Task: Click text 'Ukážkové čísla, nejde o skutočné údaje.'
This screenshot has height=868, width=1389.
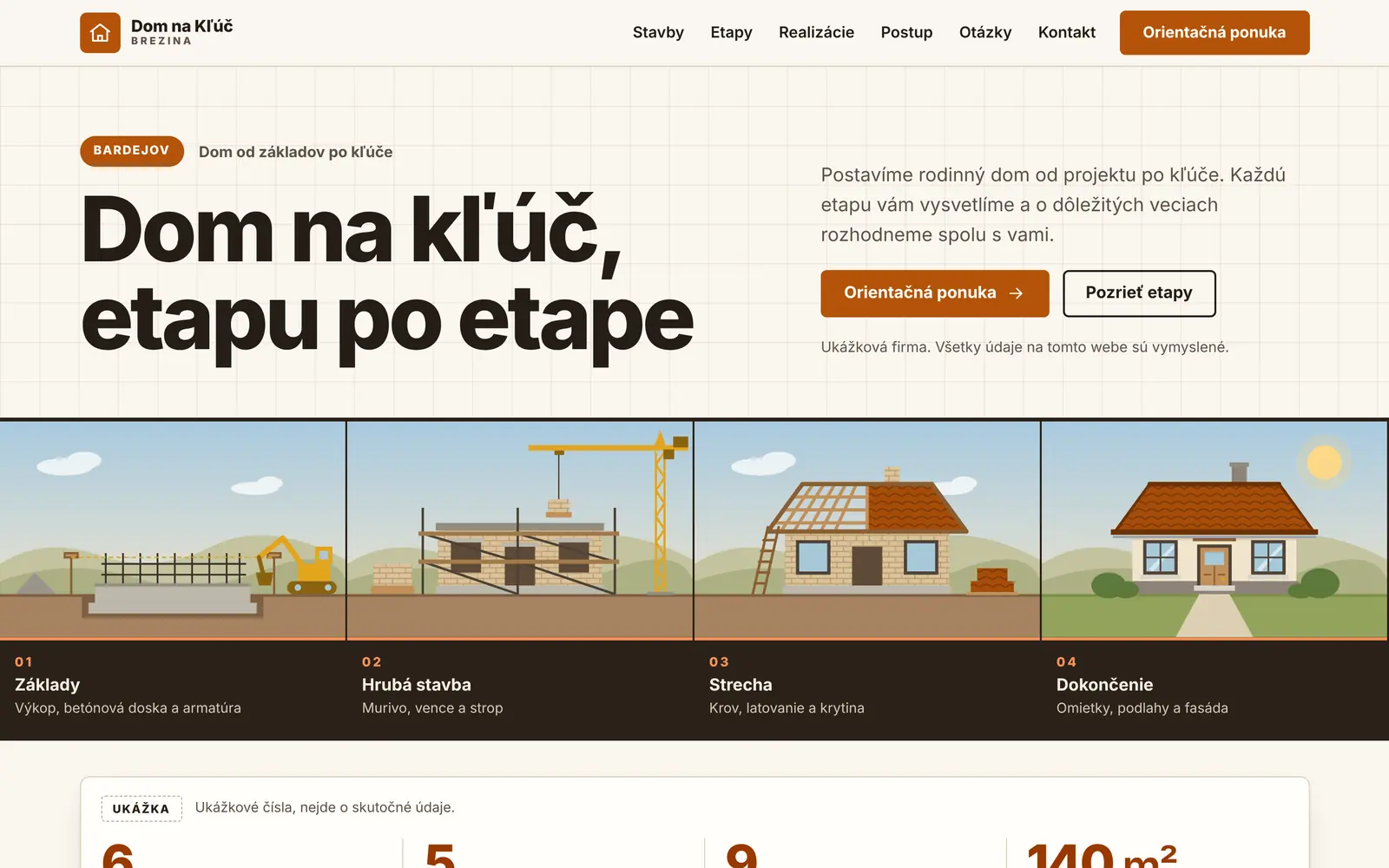Action: (325, 807)
